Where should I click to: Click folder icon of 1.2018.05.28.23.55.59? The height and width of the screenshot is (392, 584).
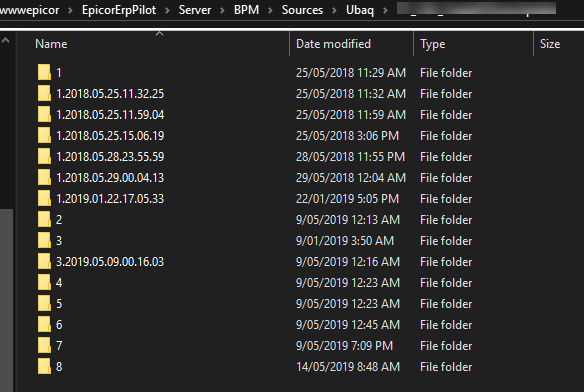44,156
